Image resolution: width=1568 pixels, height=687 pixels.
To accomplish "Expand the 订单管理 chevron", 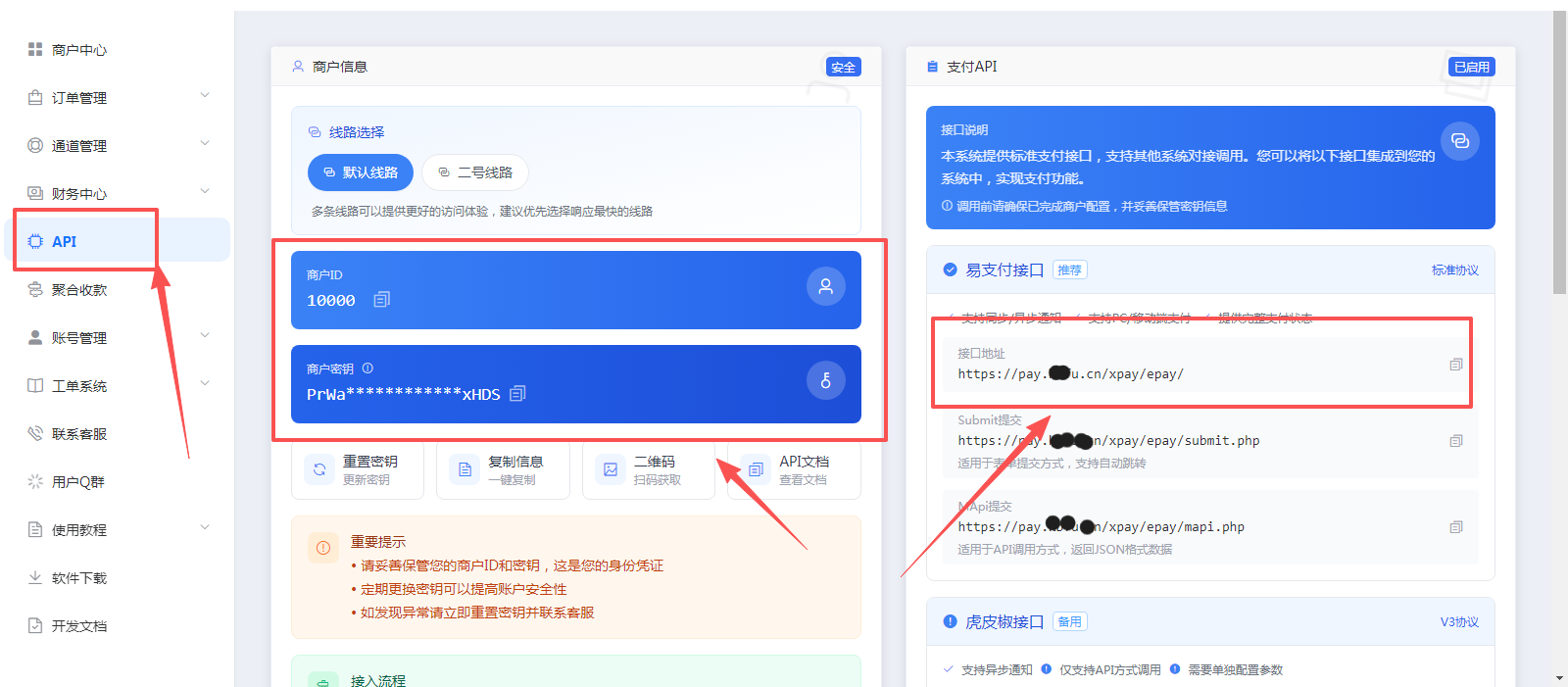I will [205, 96].
